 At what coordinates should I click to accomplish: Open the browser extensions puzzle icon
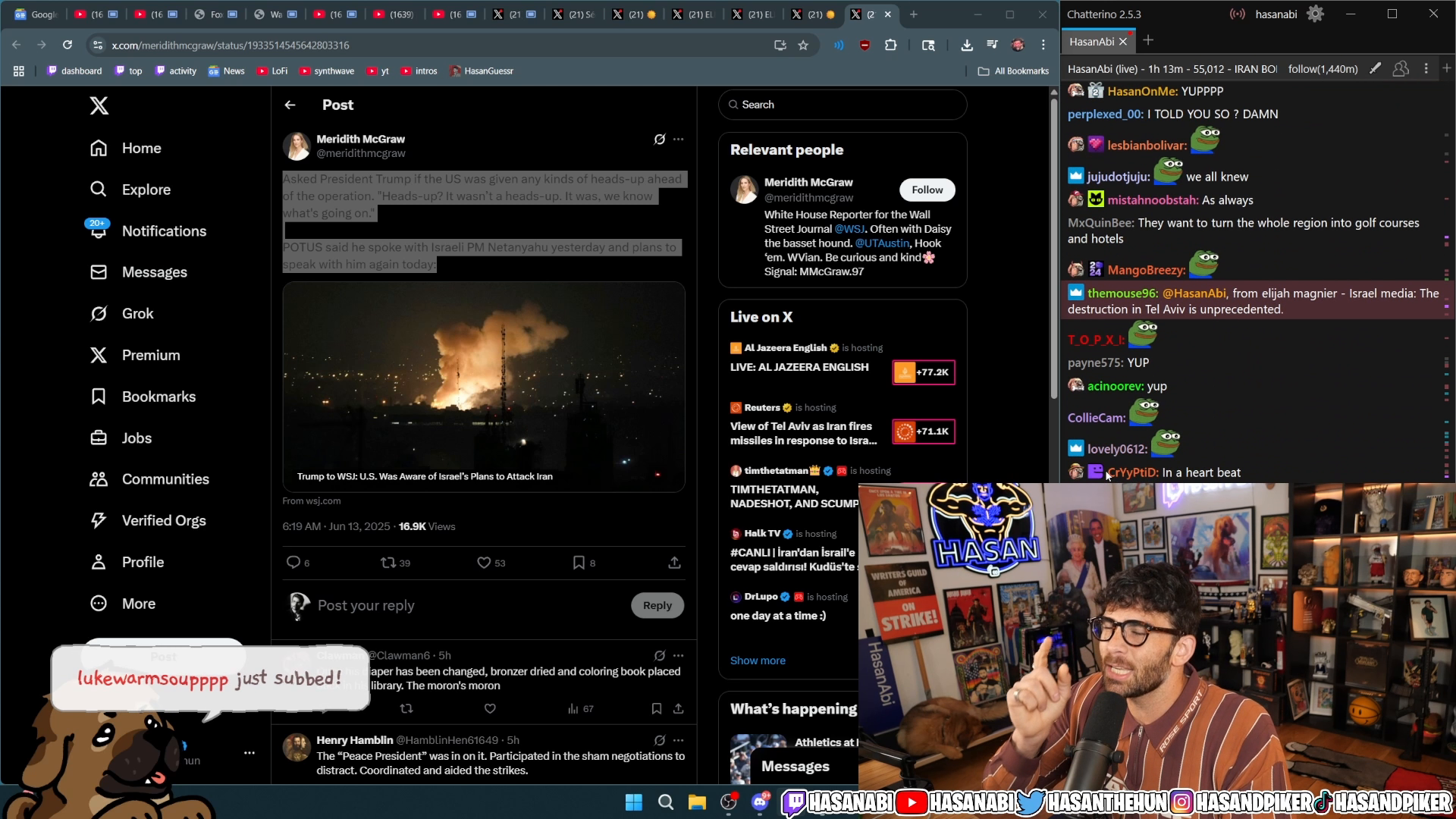[891, 45]
